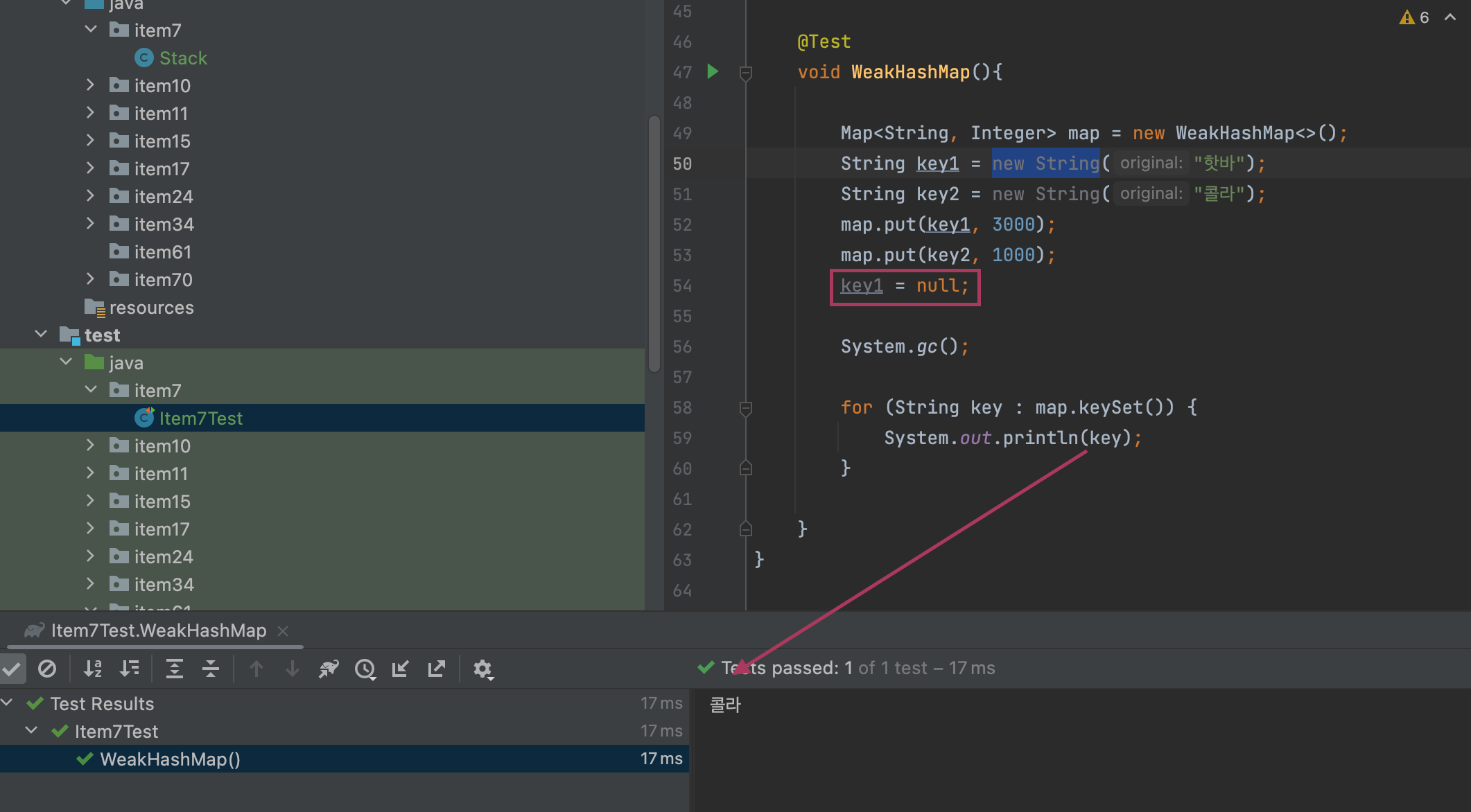Expand item17 package under test
This screenshot has width=1471, height=812.
90,529
